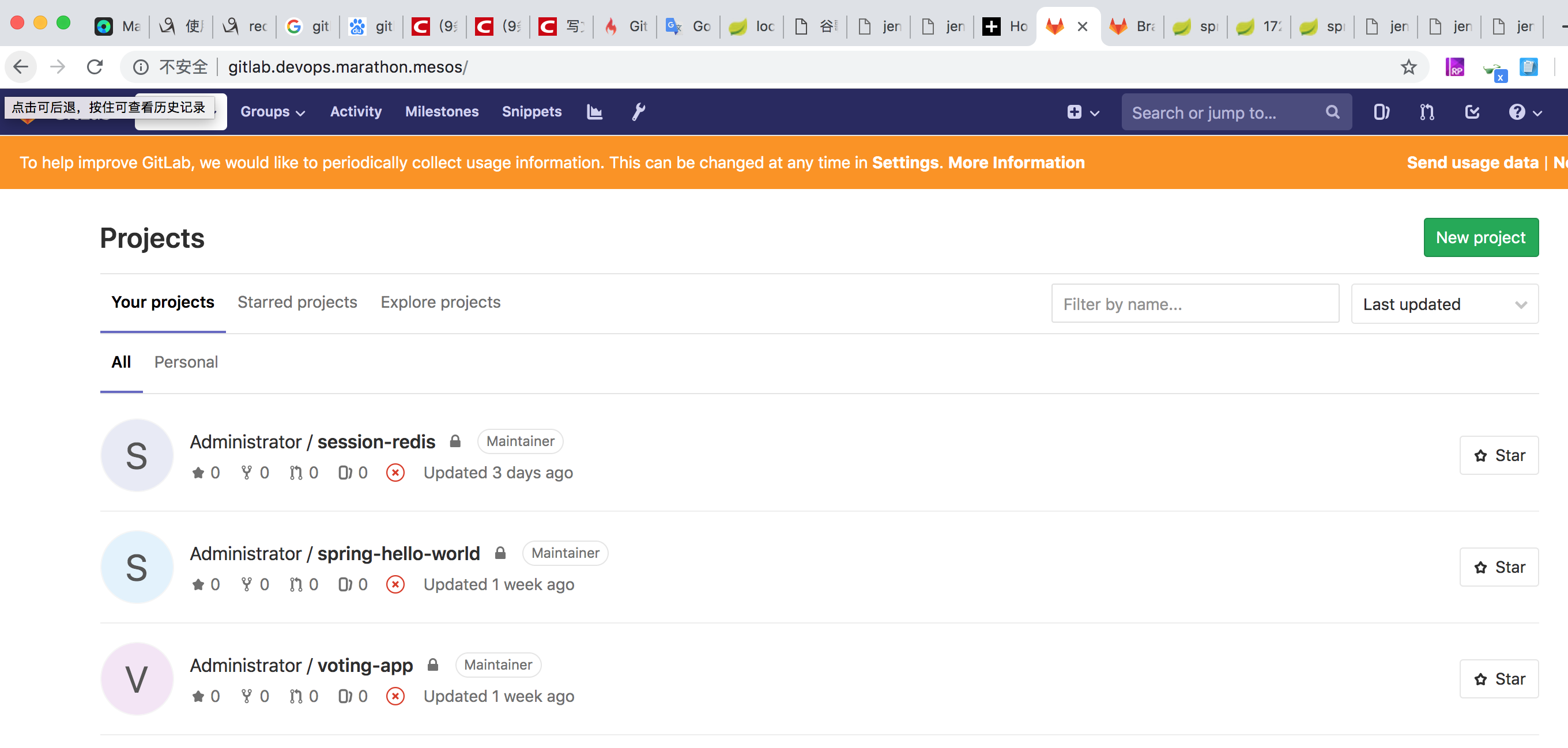Star the spring-hello-world project
Viewport: 1568px width, 748px height.
(1499, 567)
